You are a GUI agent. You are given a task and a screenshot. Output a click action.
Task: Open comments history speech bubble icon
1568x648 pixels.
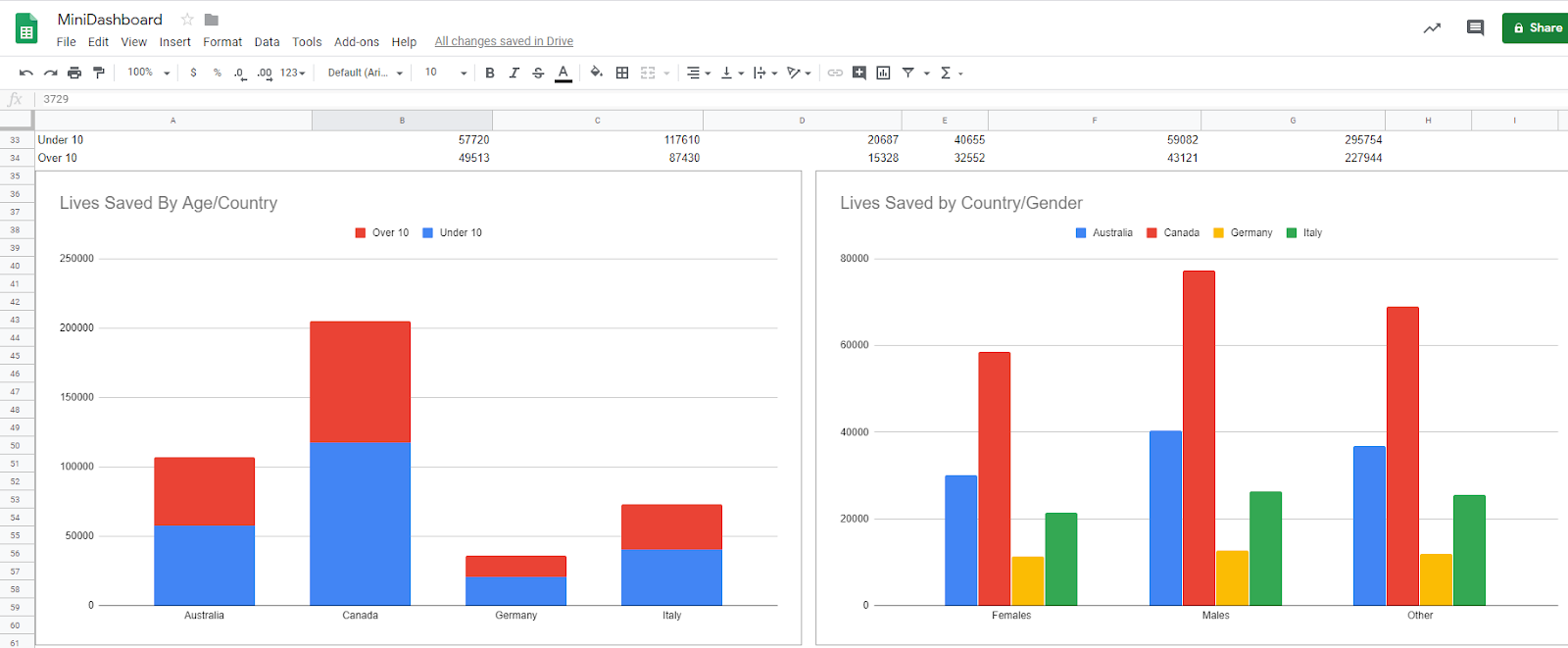pyautogui.click(x=1475, y=27)
